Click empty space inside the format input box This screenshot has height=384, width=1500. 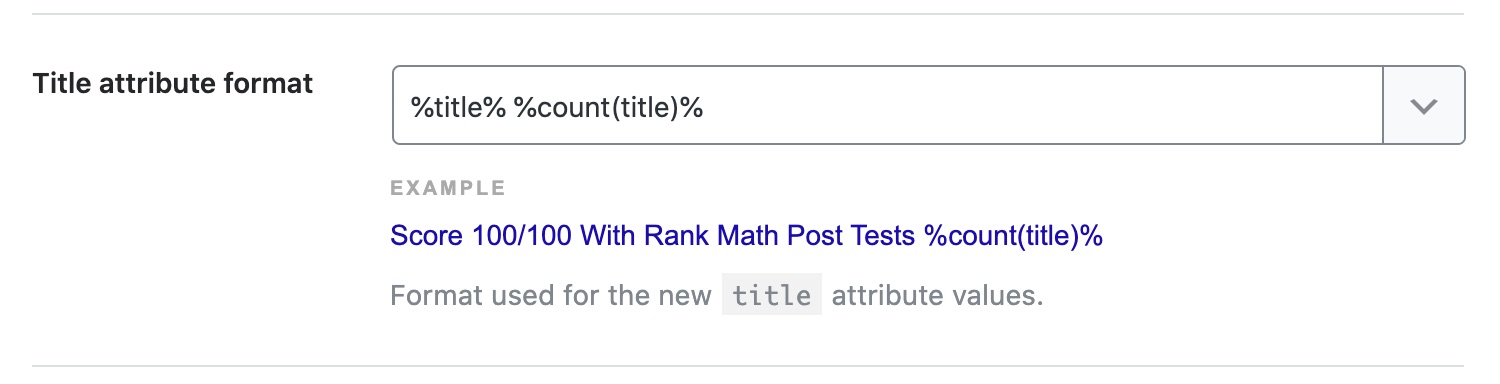click(x=1040, y=106)
